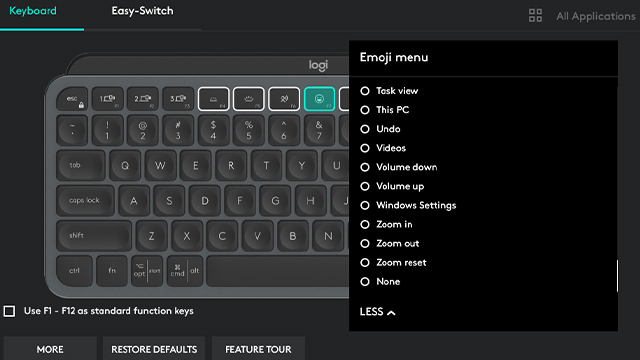The height and width of the screenshot is (360, 640).
Task: Pick the Volume up option
Action: point(392,186)
